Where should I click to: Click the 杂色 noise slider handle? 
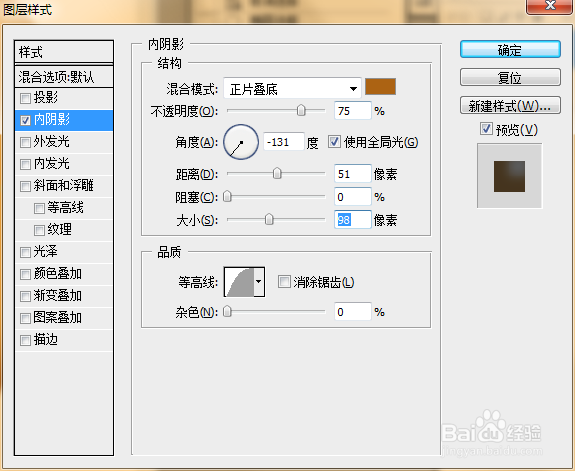(x=227, y=312)
